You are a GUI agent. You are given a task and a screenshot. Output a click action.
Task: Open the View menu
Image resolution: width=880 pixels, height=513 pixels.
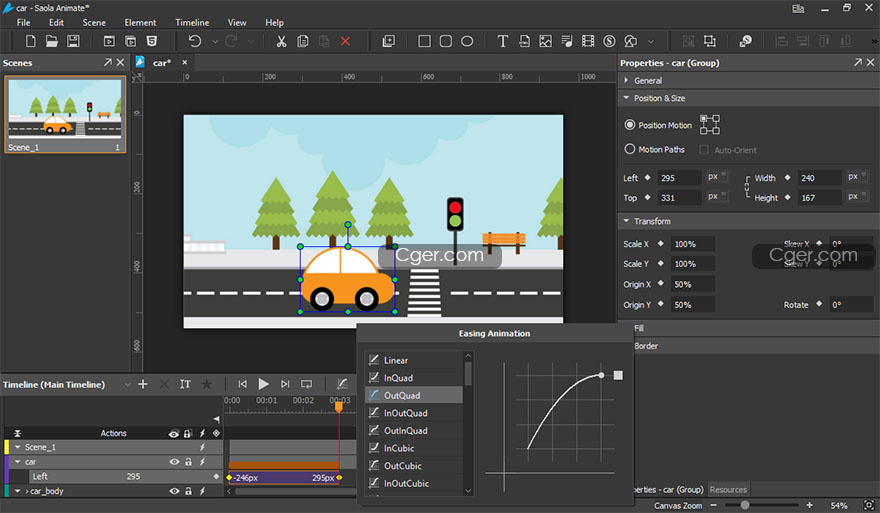tap(237, 22)
